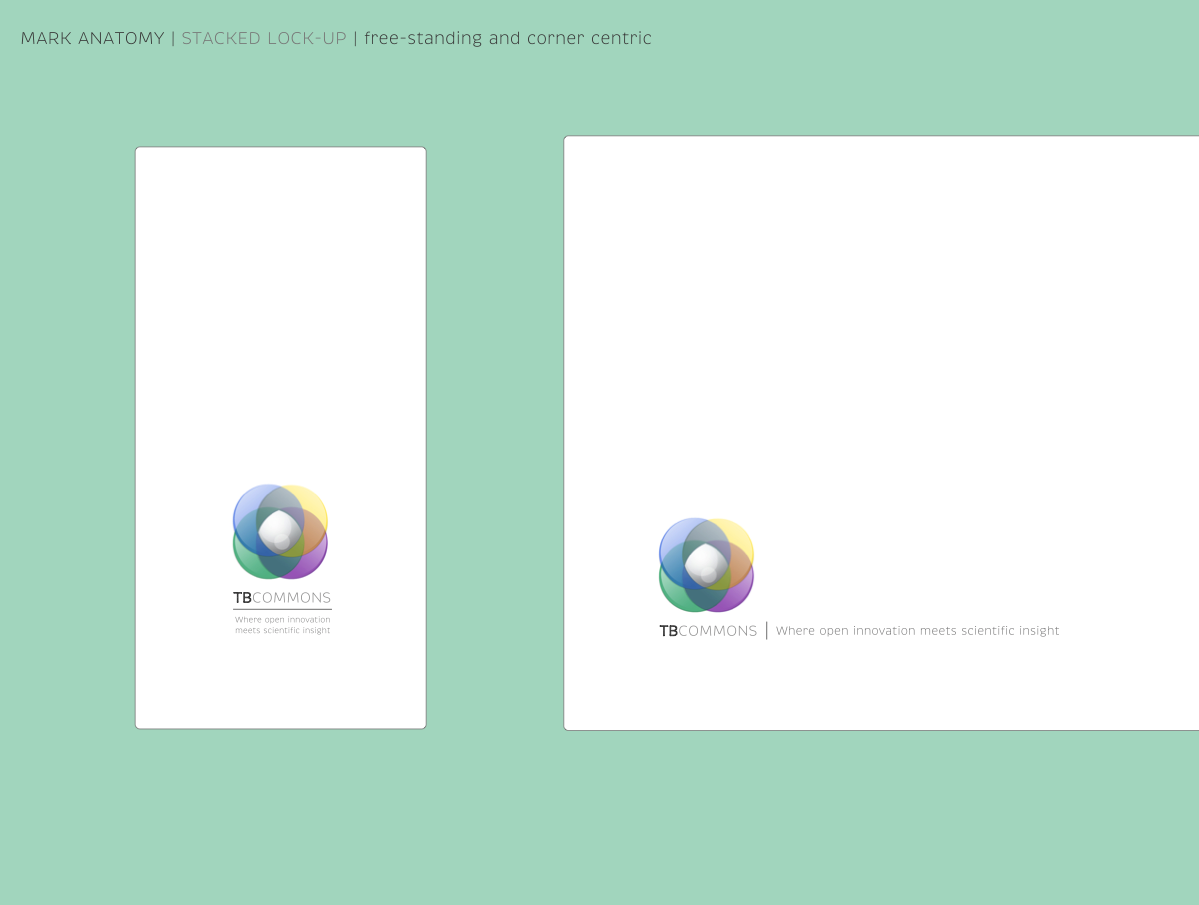Select the two-line tagline under the portrait logo

(x=282, y=625)
